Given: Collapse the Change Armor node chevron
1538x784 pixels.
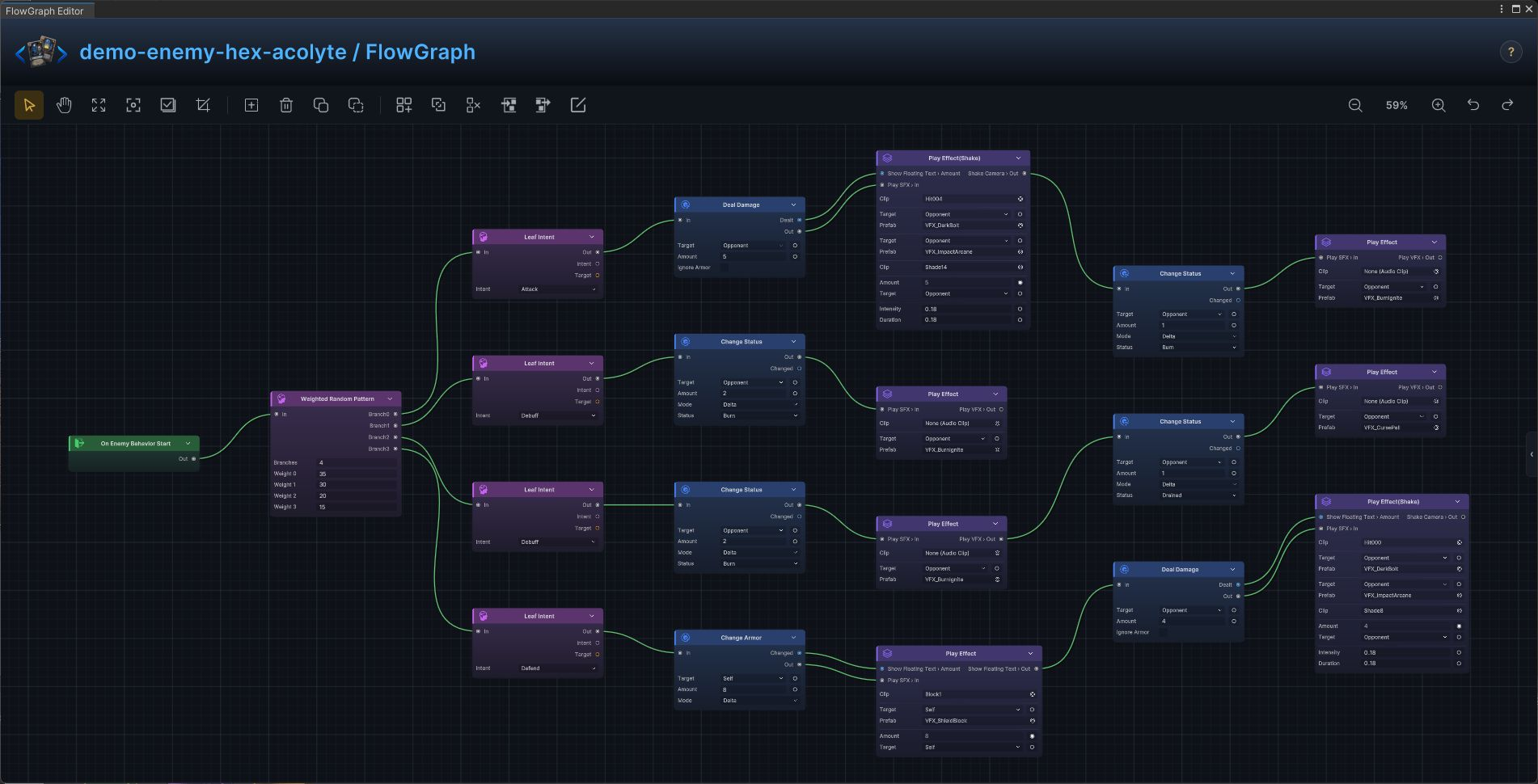Looking at the screenshot, I should coord(793,638).
